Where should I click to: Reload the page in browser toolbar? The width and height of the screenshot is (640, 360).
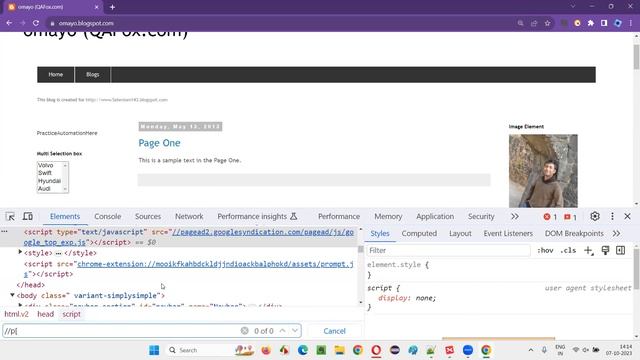click(36, 23)
